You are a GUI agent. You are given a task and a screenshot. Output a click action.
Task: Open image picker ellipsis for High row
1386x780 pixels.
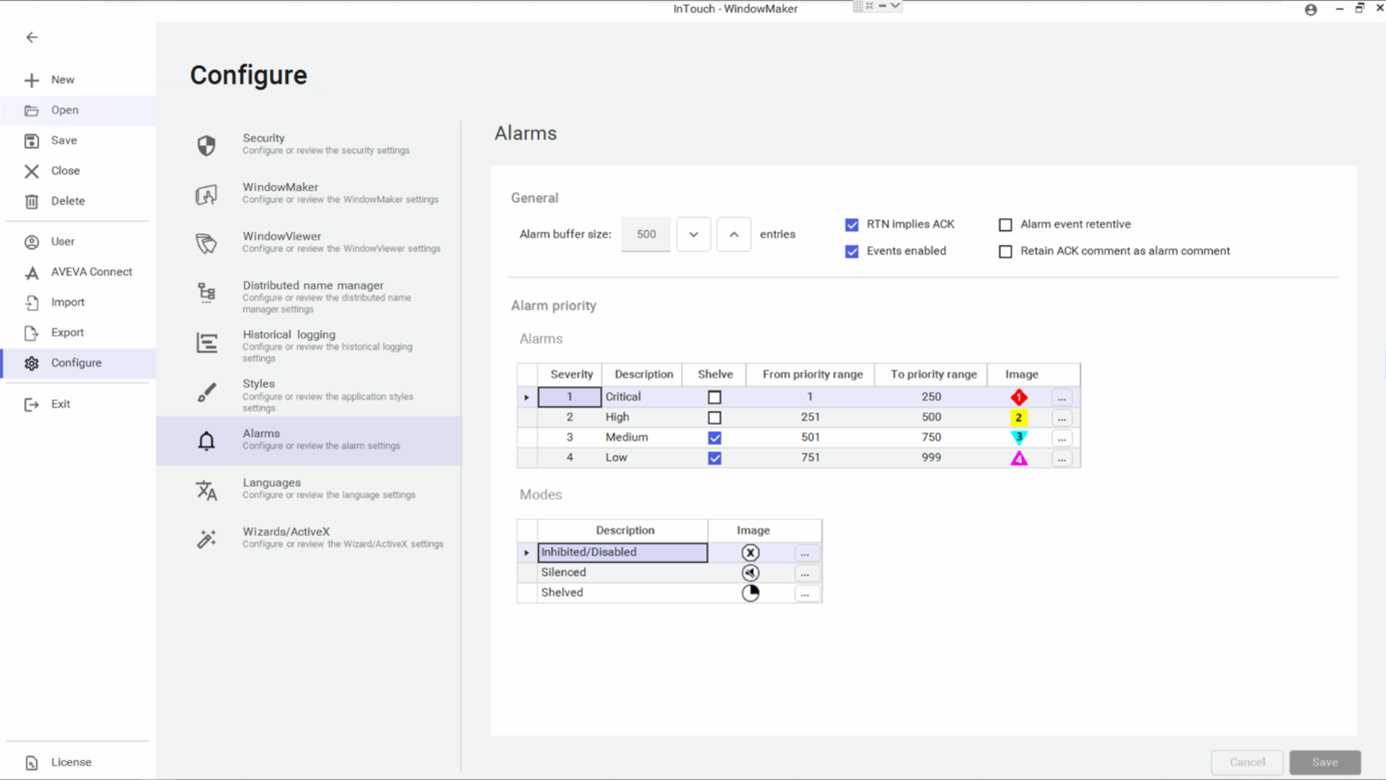click(x=1062, y=418)
